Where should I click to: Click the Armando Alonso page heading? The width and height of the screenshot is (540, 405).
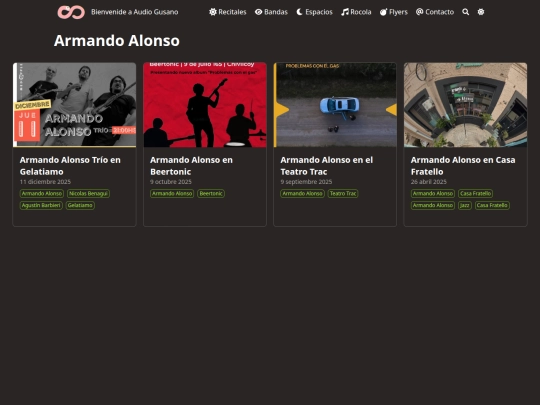pos(117,41)
